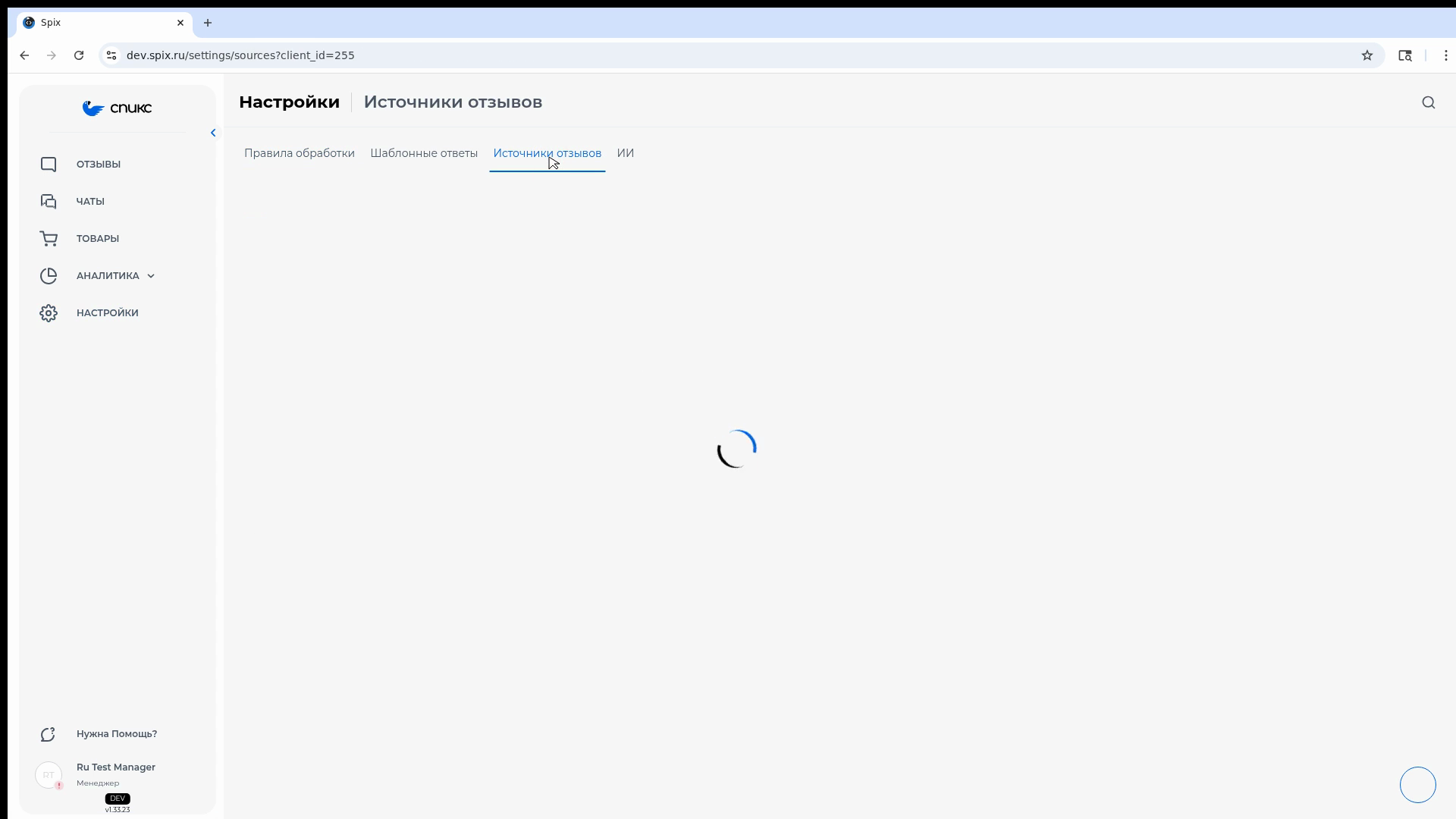Image resolution: width=1456 pixels, height=819 pixels.
Task: Click the search magnifier icon top right
Action: [x=1429, y=102]
